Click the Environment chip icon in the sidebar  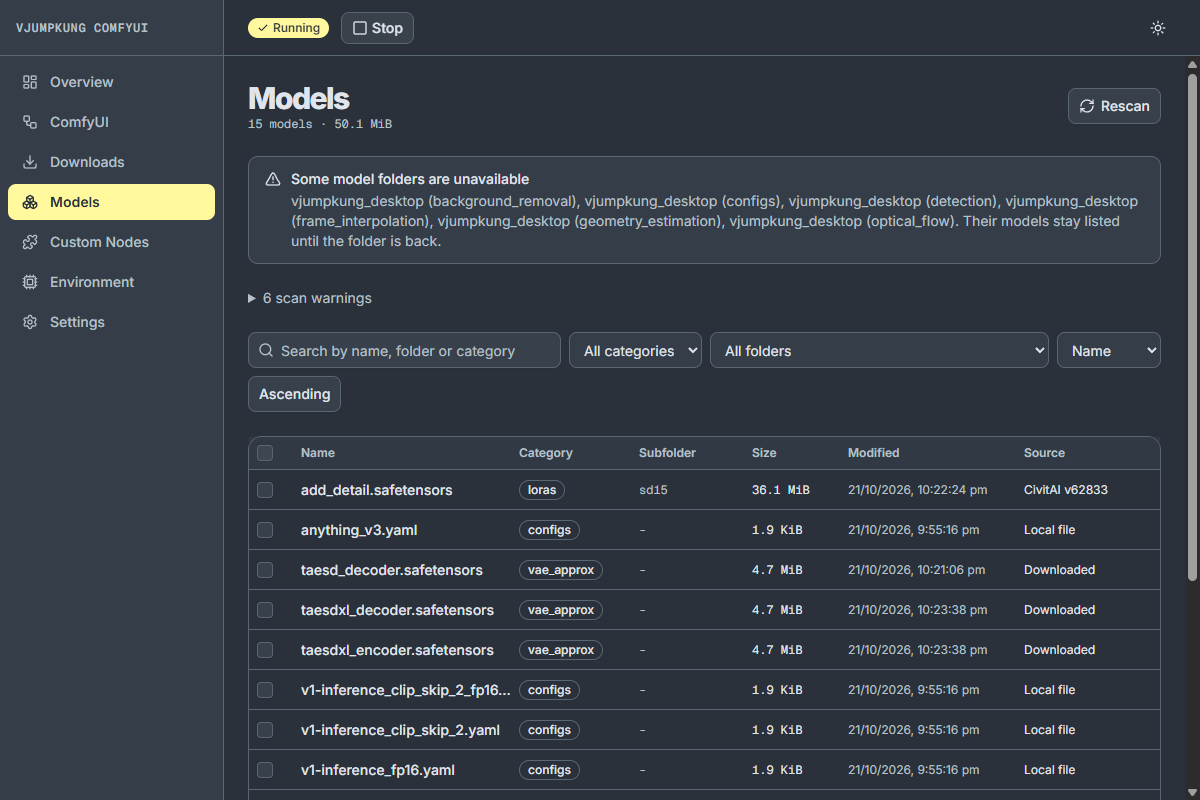point(30,282)
